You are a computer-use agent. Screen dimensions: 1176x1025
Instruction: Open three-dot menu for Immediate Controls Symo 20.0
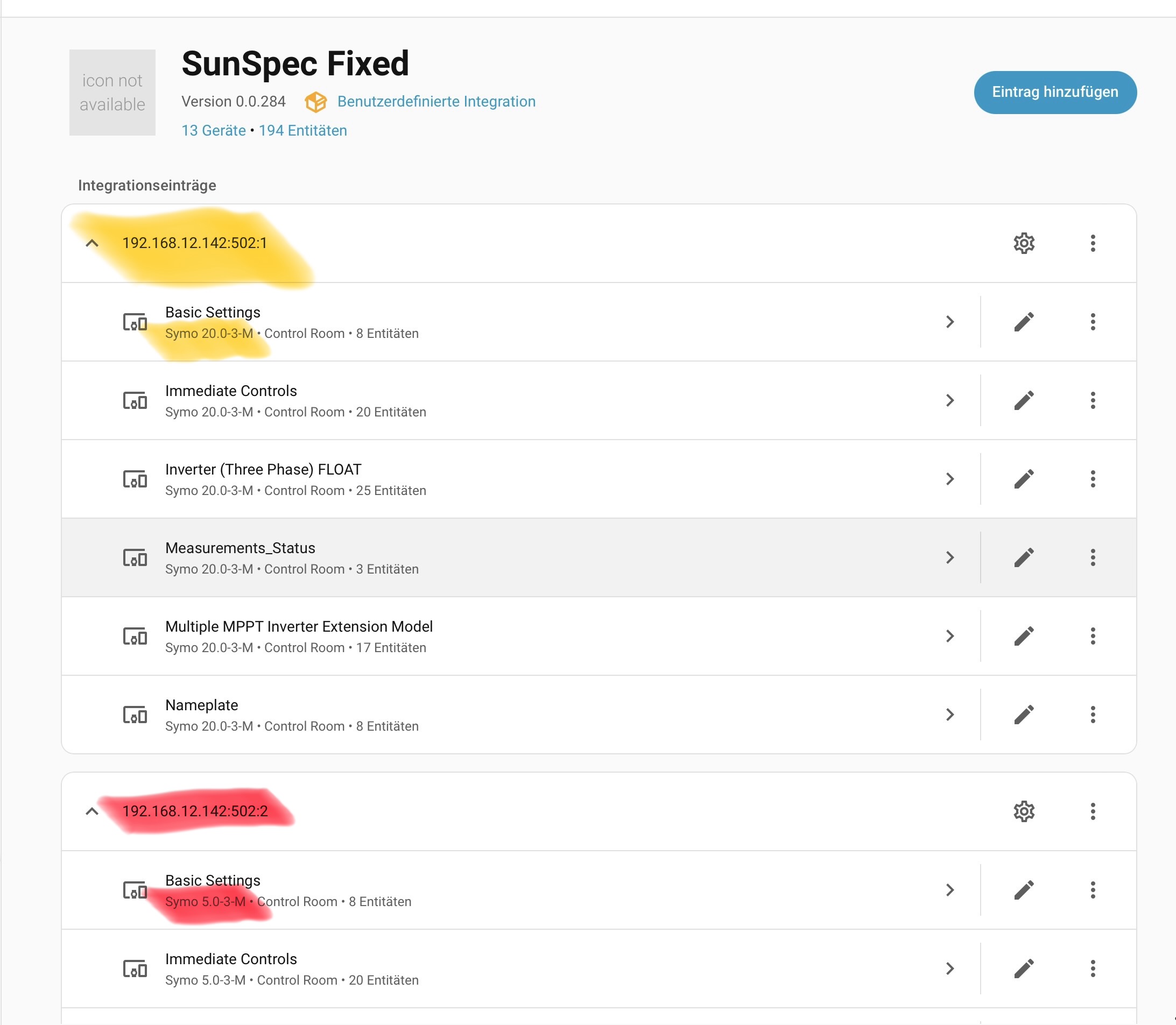1092,400
